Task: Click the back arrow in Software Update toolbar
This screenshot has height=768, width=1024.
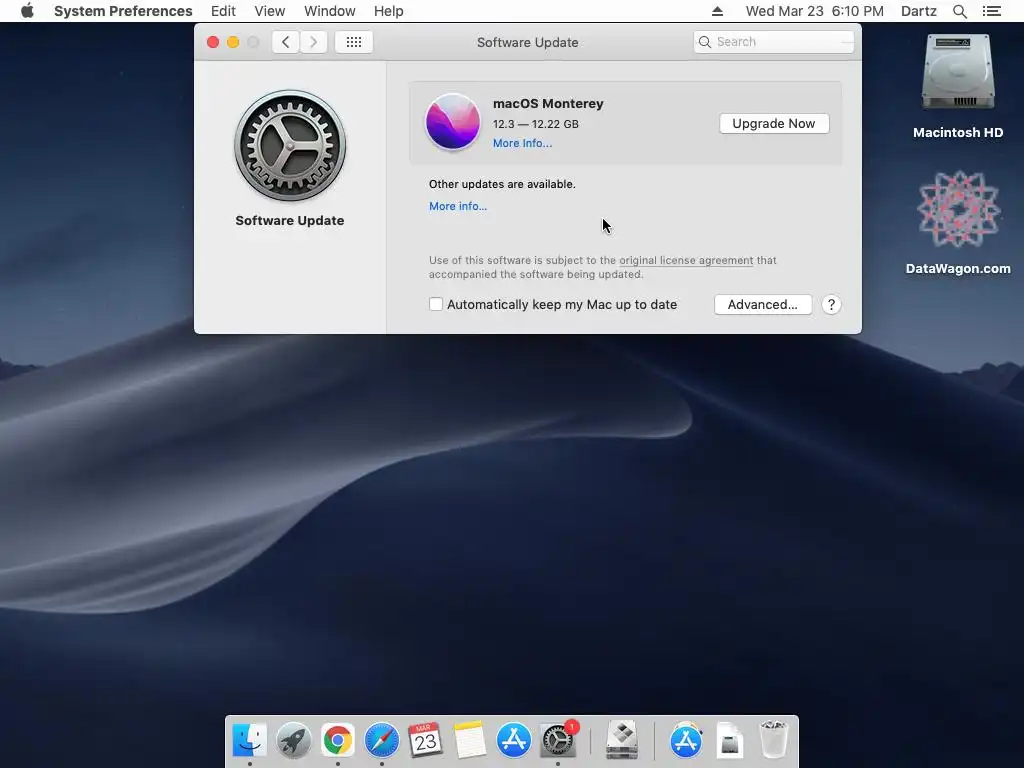Action: coord(285,42)
